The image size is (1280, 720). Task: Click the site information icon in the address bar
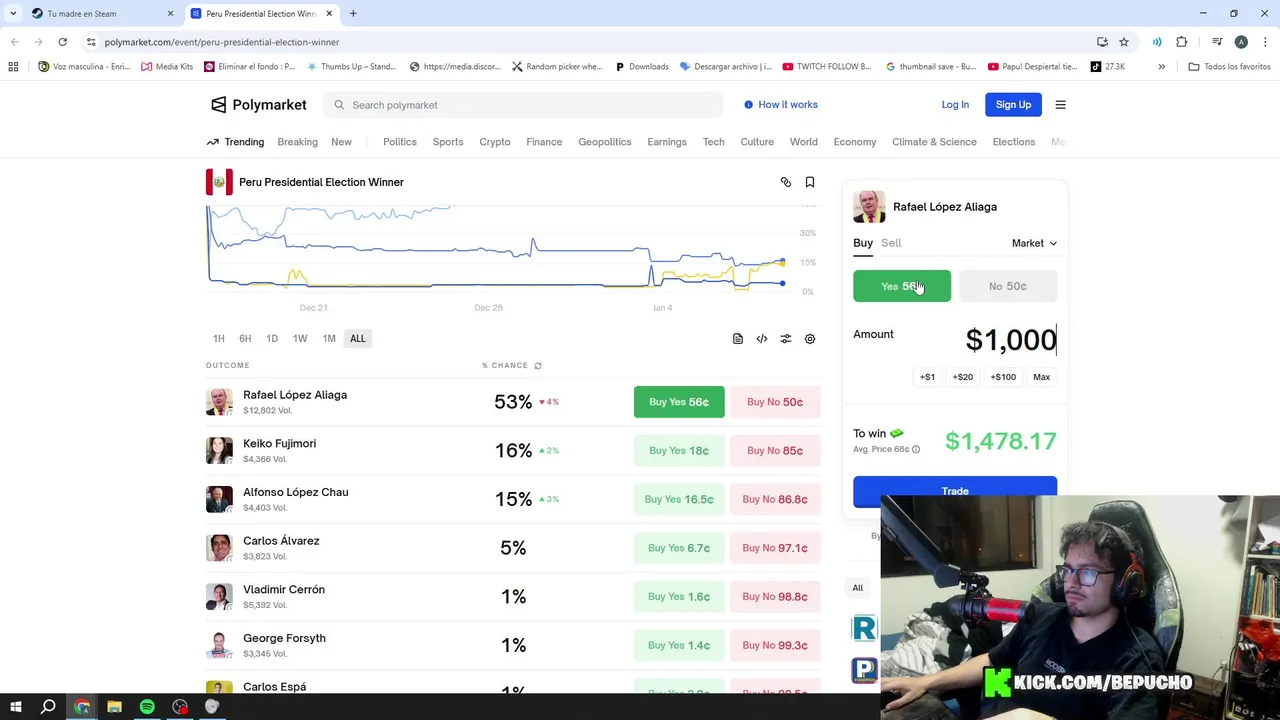[x=91, y=42]
